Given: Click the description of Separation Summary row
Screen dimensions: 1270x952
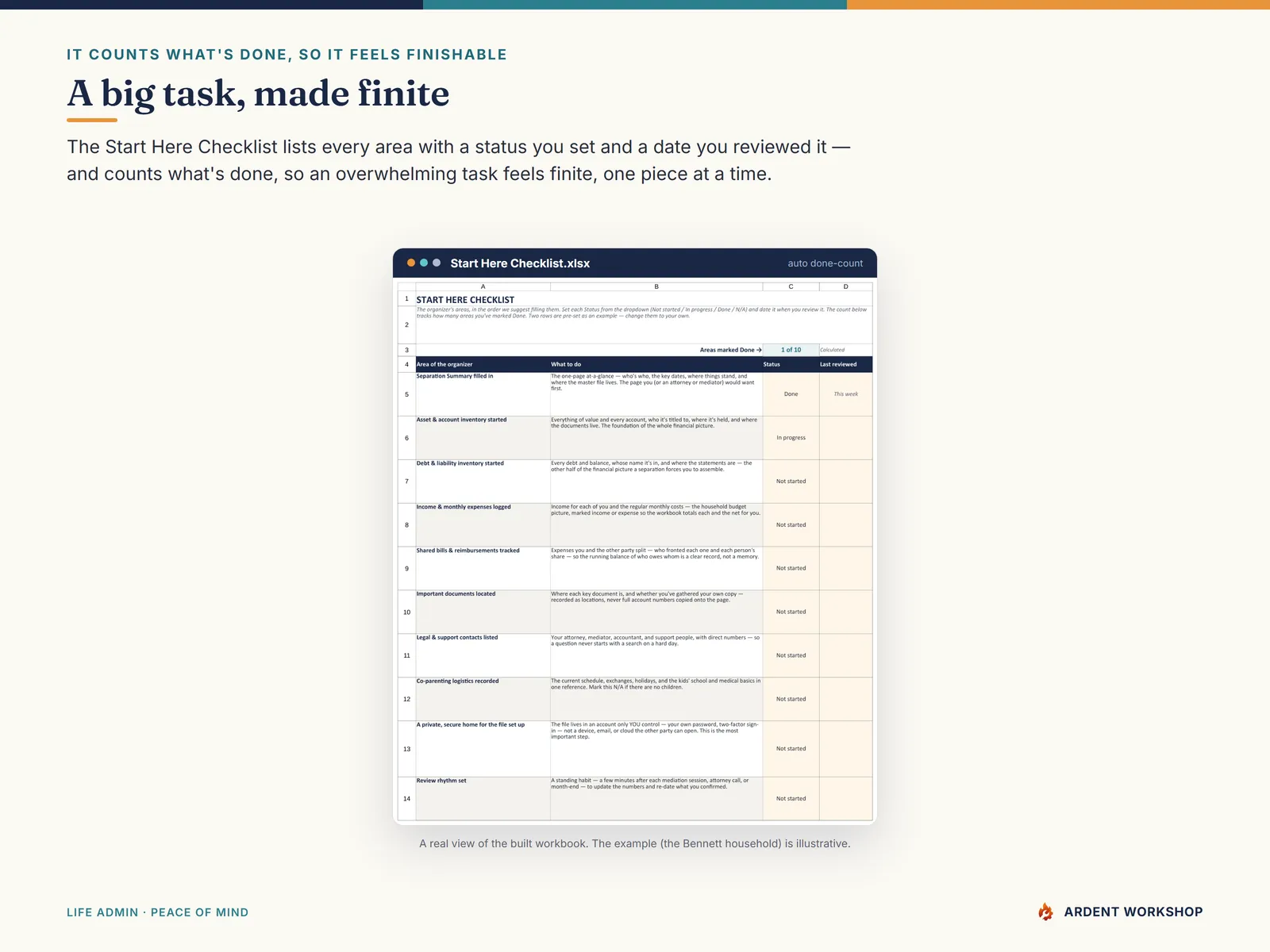Looking at the screenshot, I should (656, 394).
